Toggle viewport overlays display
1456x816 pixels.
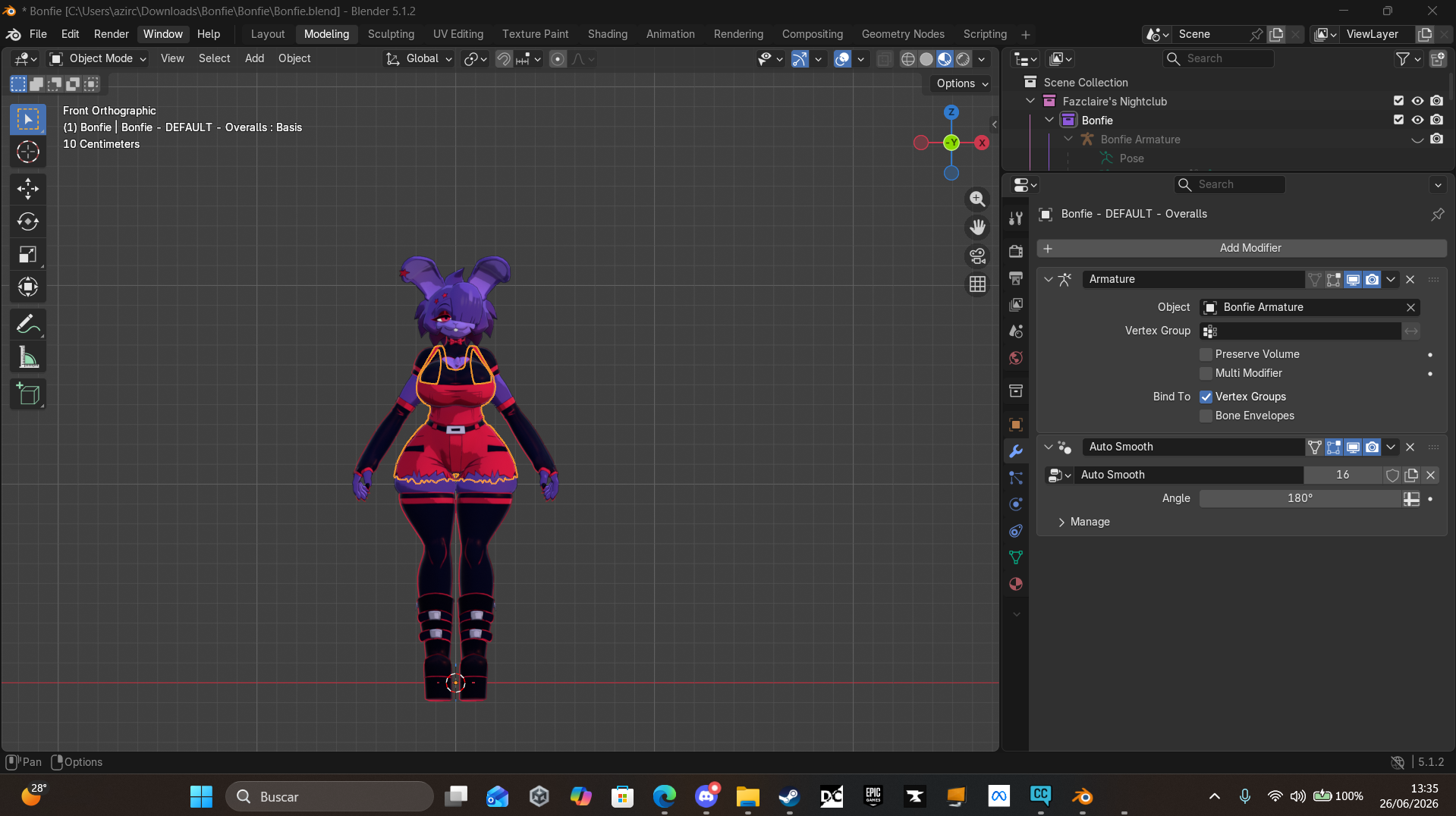tap(842, 59)
